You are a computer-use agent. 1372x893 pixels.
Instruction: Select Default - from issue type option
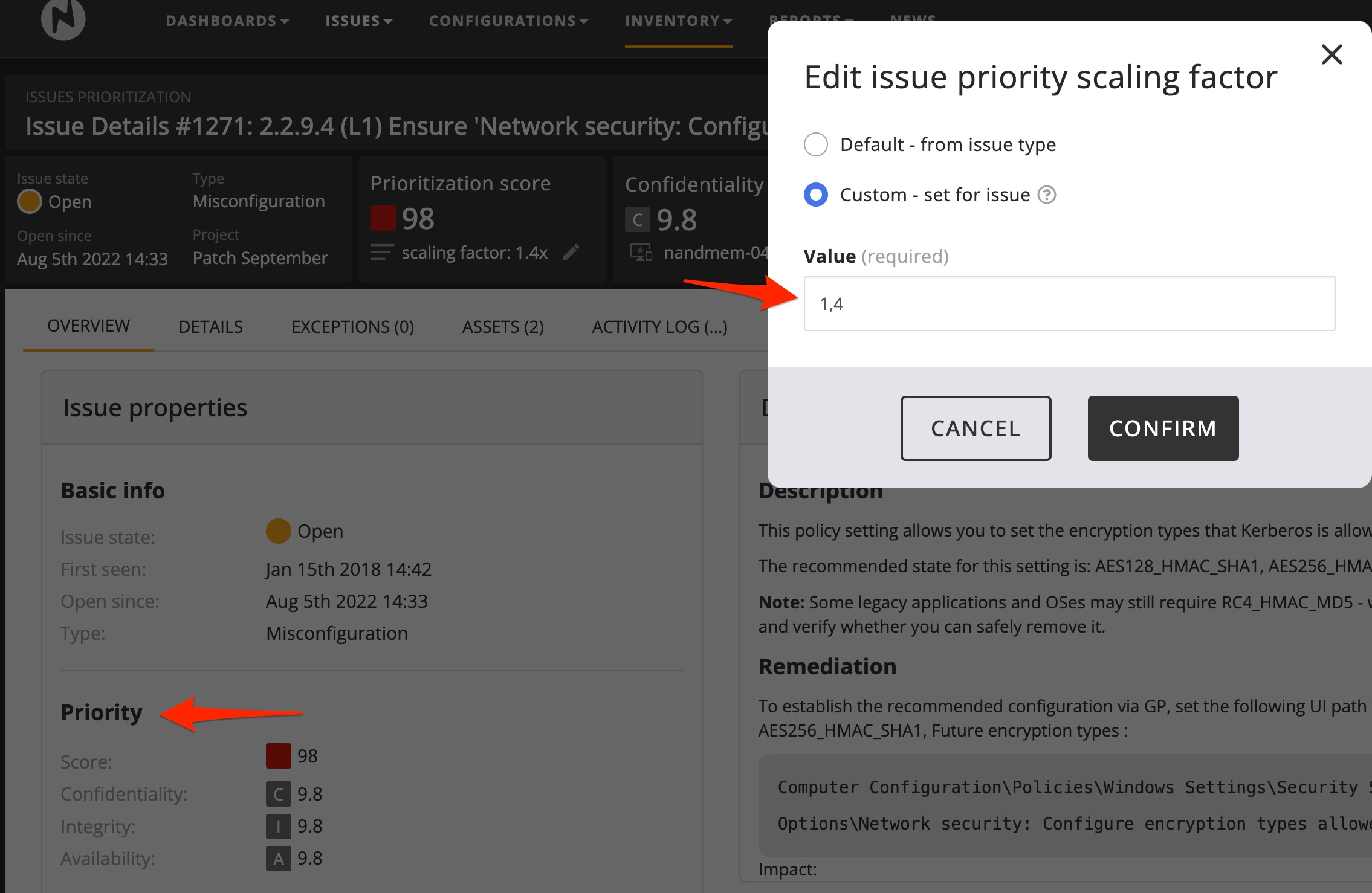[815, 144]
